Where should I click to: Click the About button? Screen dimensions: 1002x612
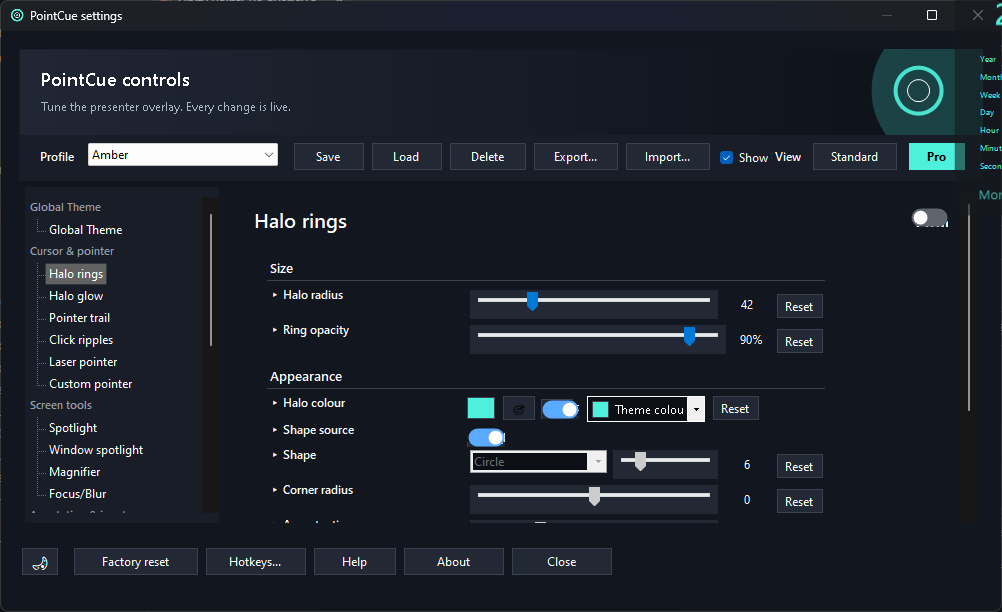pos(454,562)
